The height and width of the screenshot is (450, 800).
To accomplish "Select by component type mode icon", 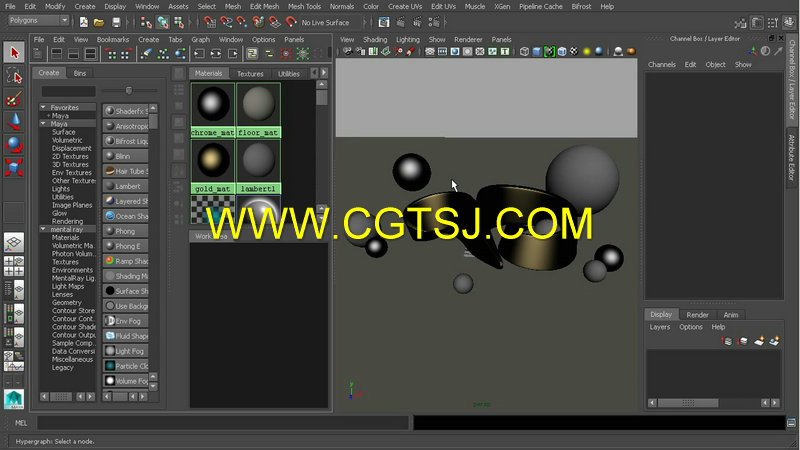I will click(179, 22).
